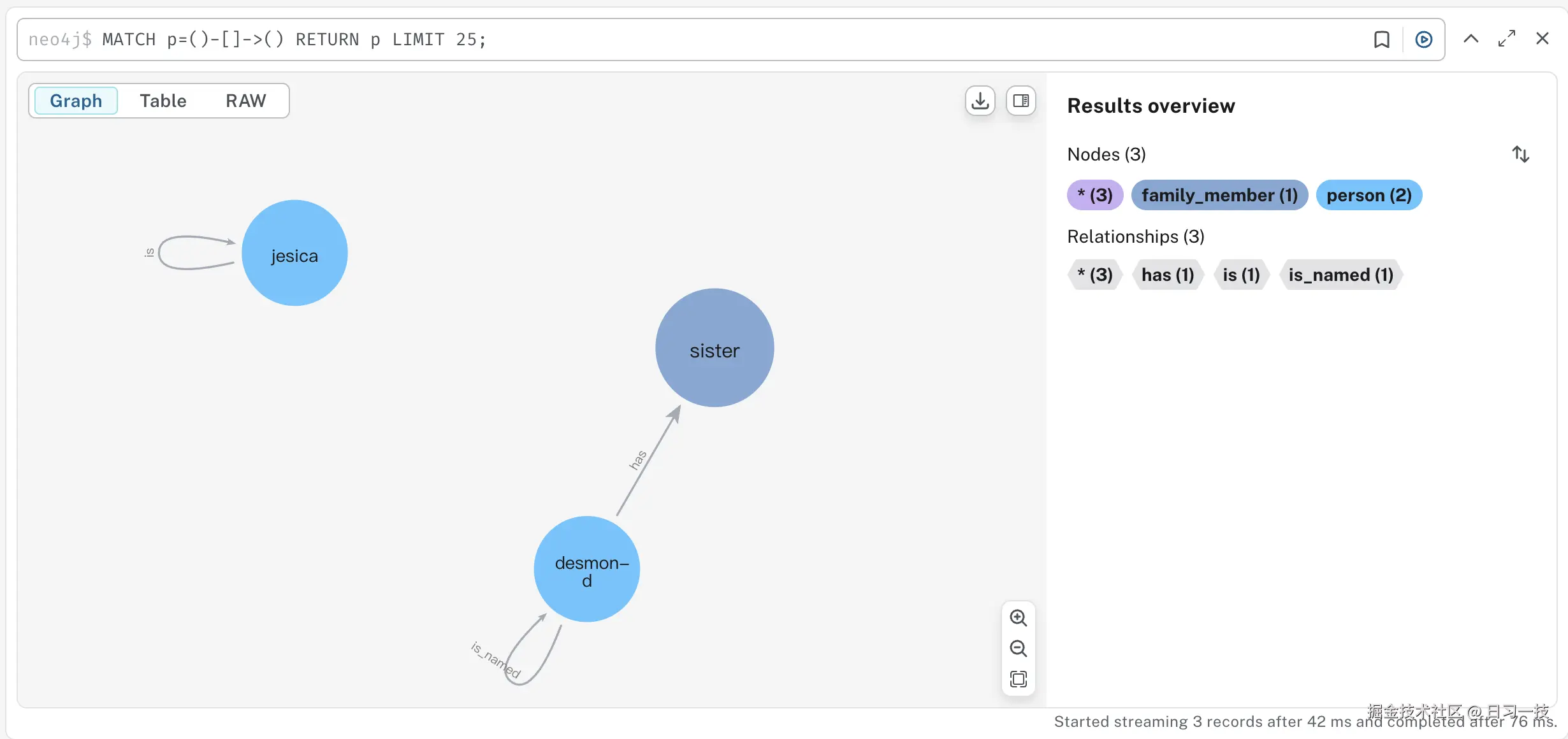Screen dimensions: 1568x739
Task: Open the RAW results tab
Action: click(245, 100)
